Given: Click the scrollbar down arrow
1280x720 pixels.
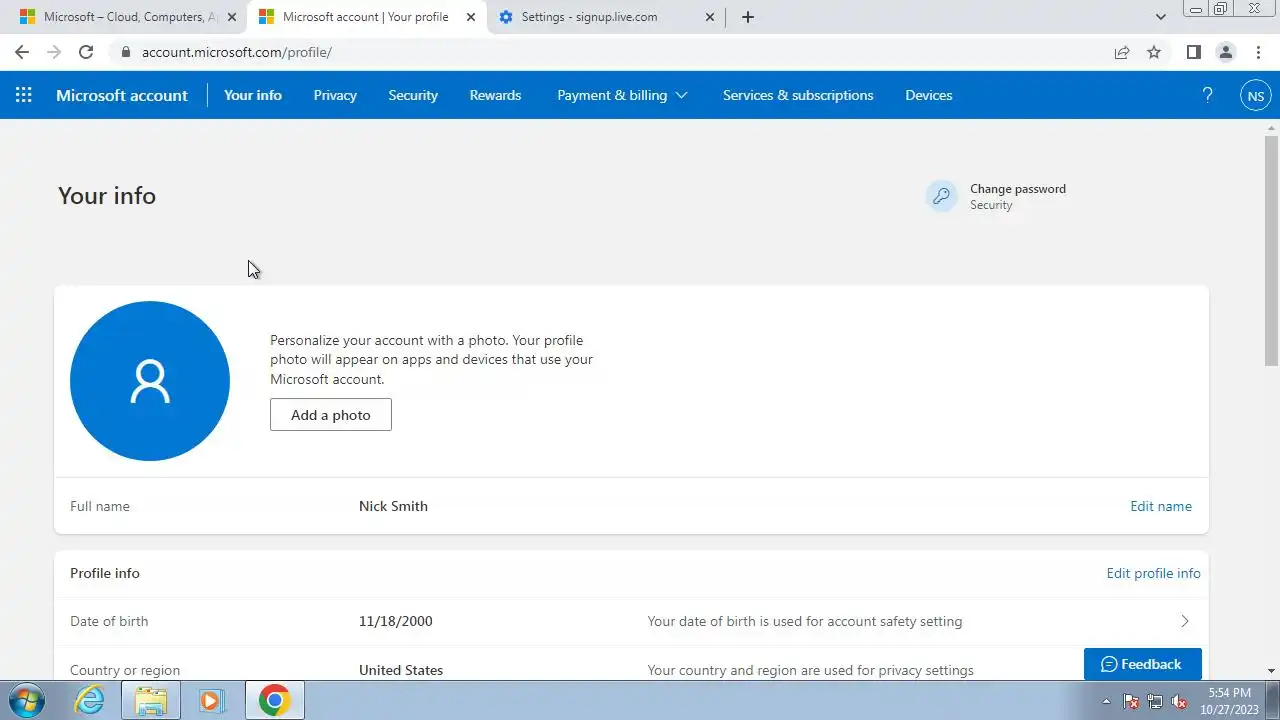Looking at the screenshot, I should 1271,670.
